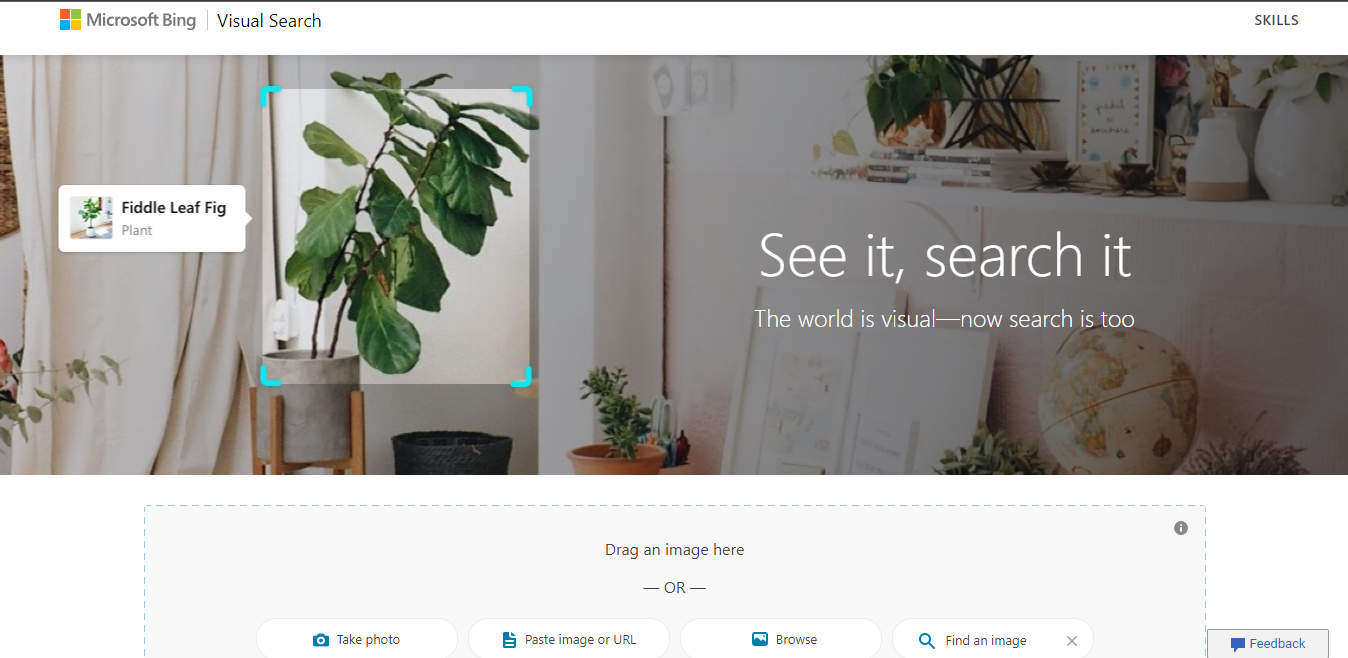Focus the Find an image input
The width and height of the screenshot is (1348, 658).
[x=993, y=640]
